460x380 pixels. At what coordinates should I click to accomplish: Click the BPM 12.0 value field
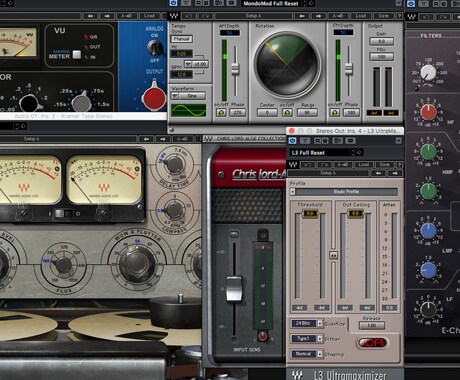pyautogui.click(x=181, y=74)
